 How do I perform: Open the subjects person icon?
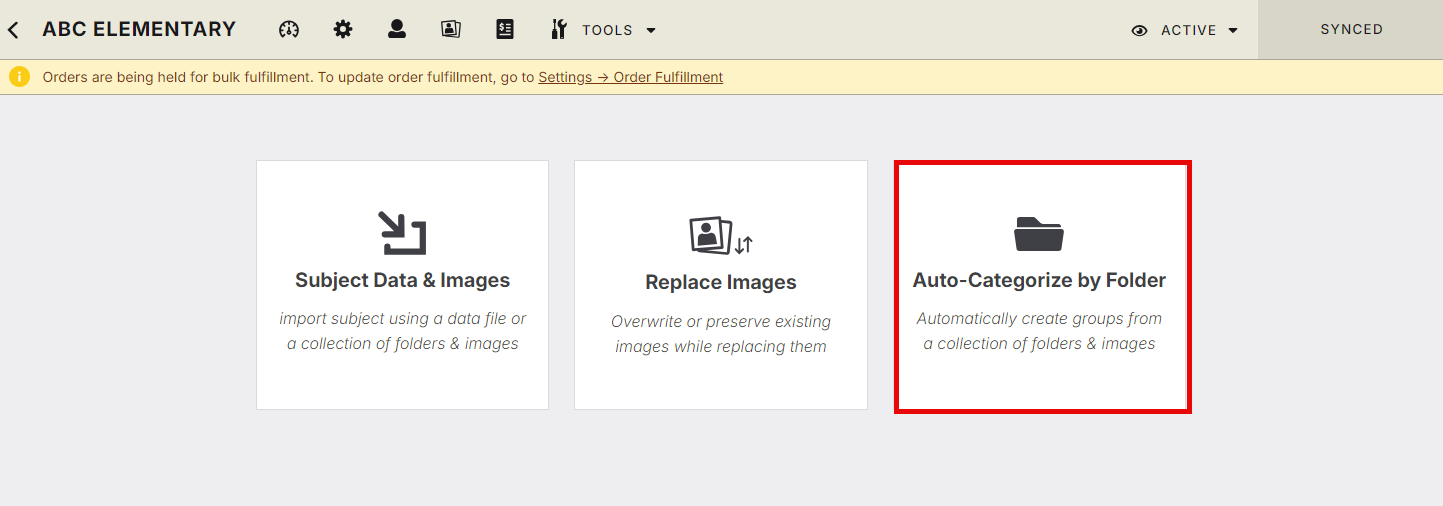pyautogui.click(x=397, y=29)
